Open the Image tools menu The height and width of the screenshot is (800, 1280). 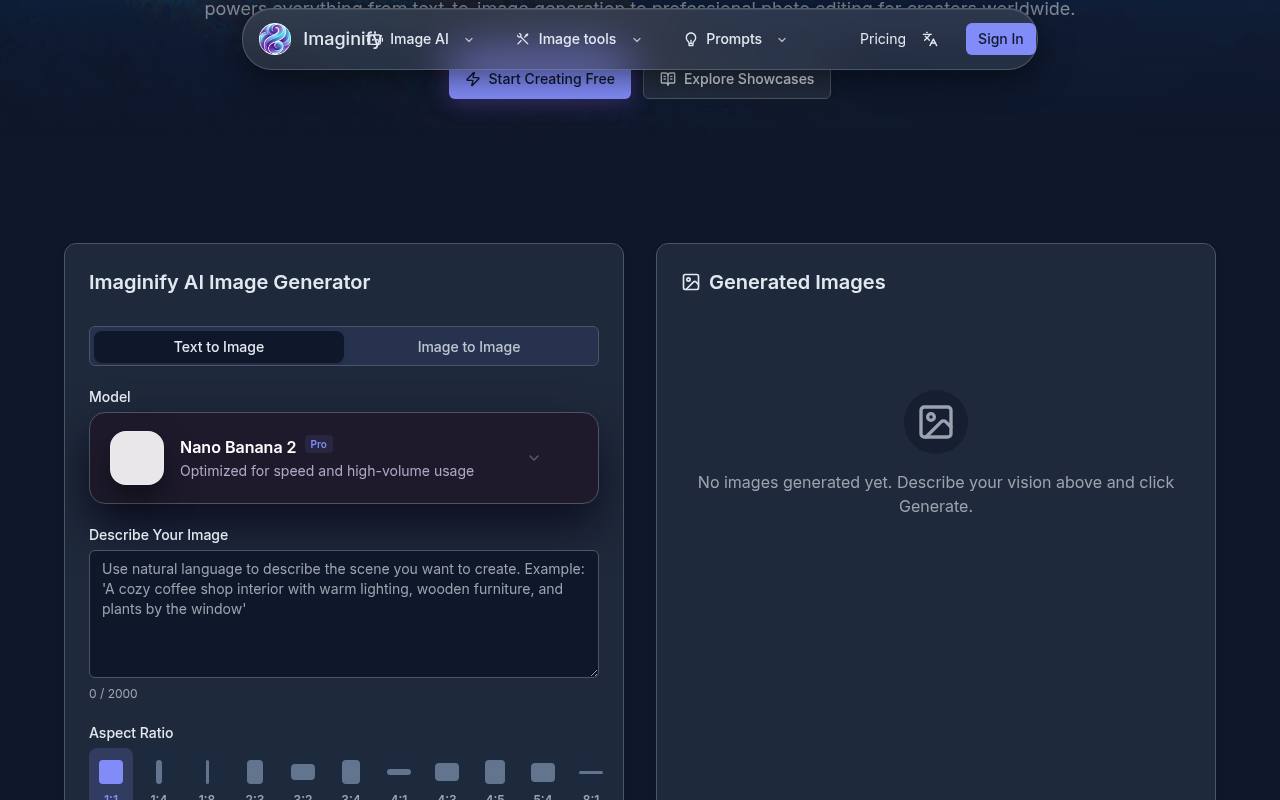point(578,39)
